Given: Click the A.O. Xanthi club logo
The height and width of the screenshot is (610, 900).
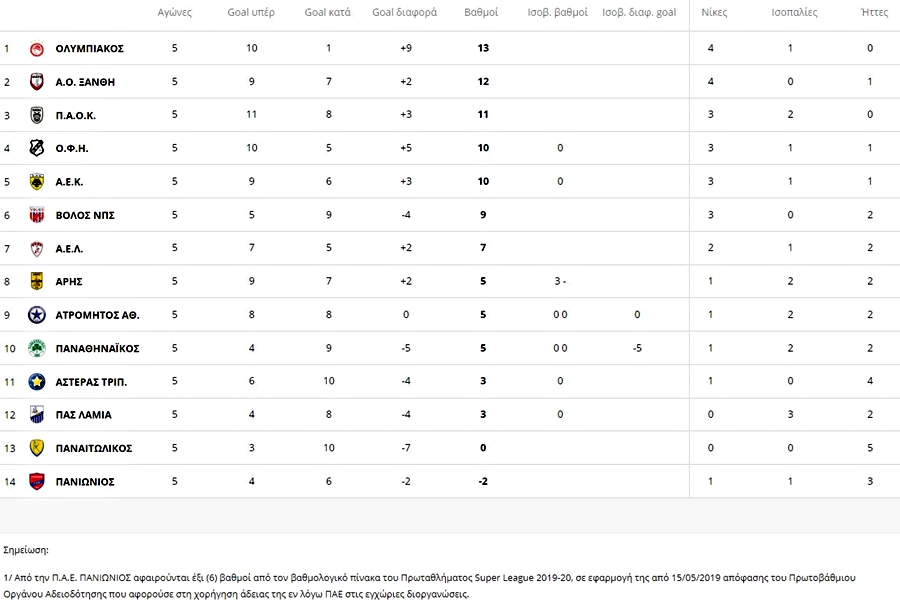Looking at the screenshot, I should [37, 82].
